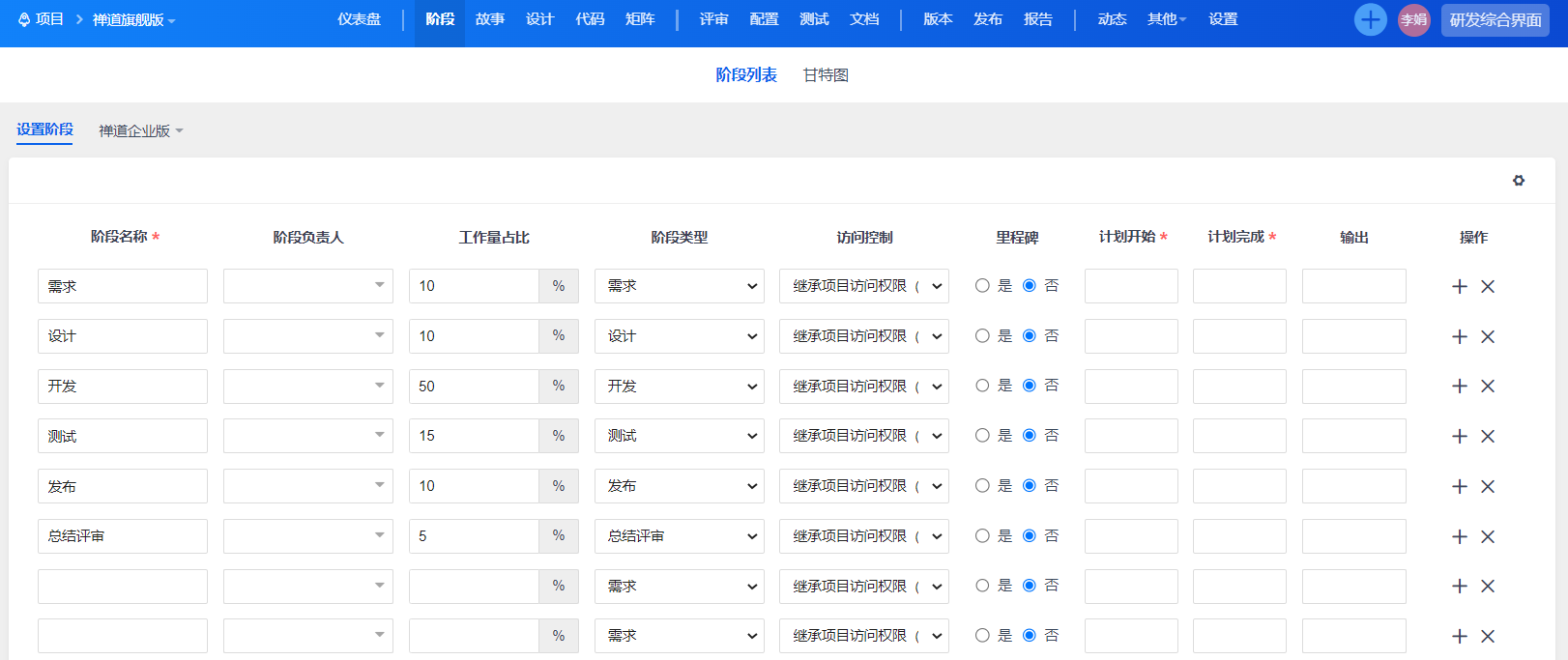Select 否 milestone for 发布 stage
Screen dimensions: 1568x660
[1030, 486]
